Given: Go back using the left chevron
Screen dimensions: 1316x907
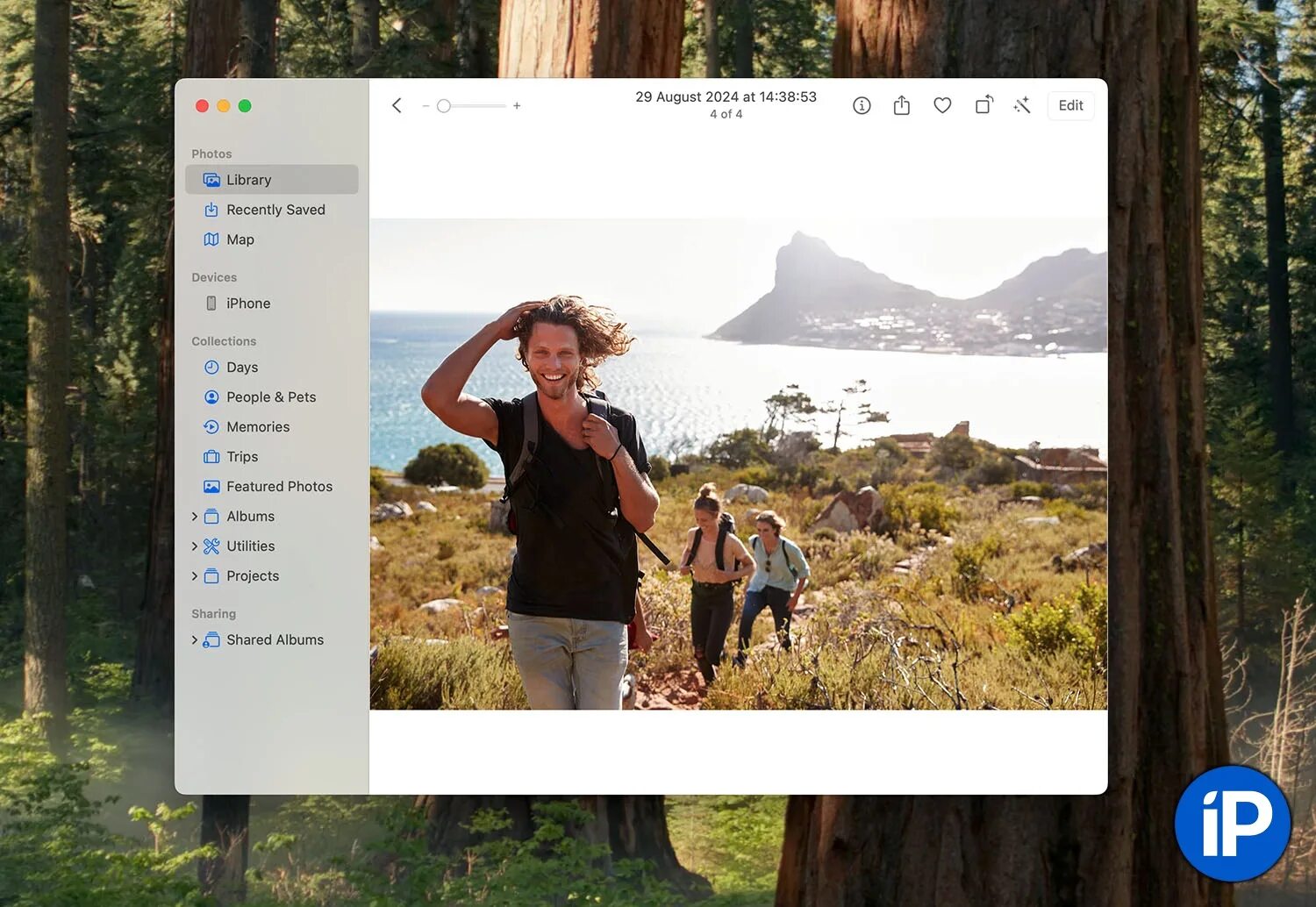Looking at the screenshot, I should tap(397, 105).
